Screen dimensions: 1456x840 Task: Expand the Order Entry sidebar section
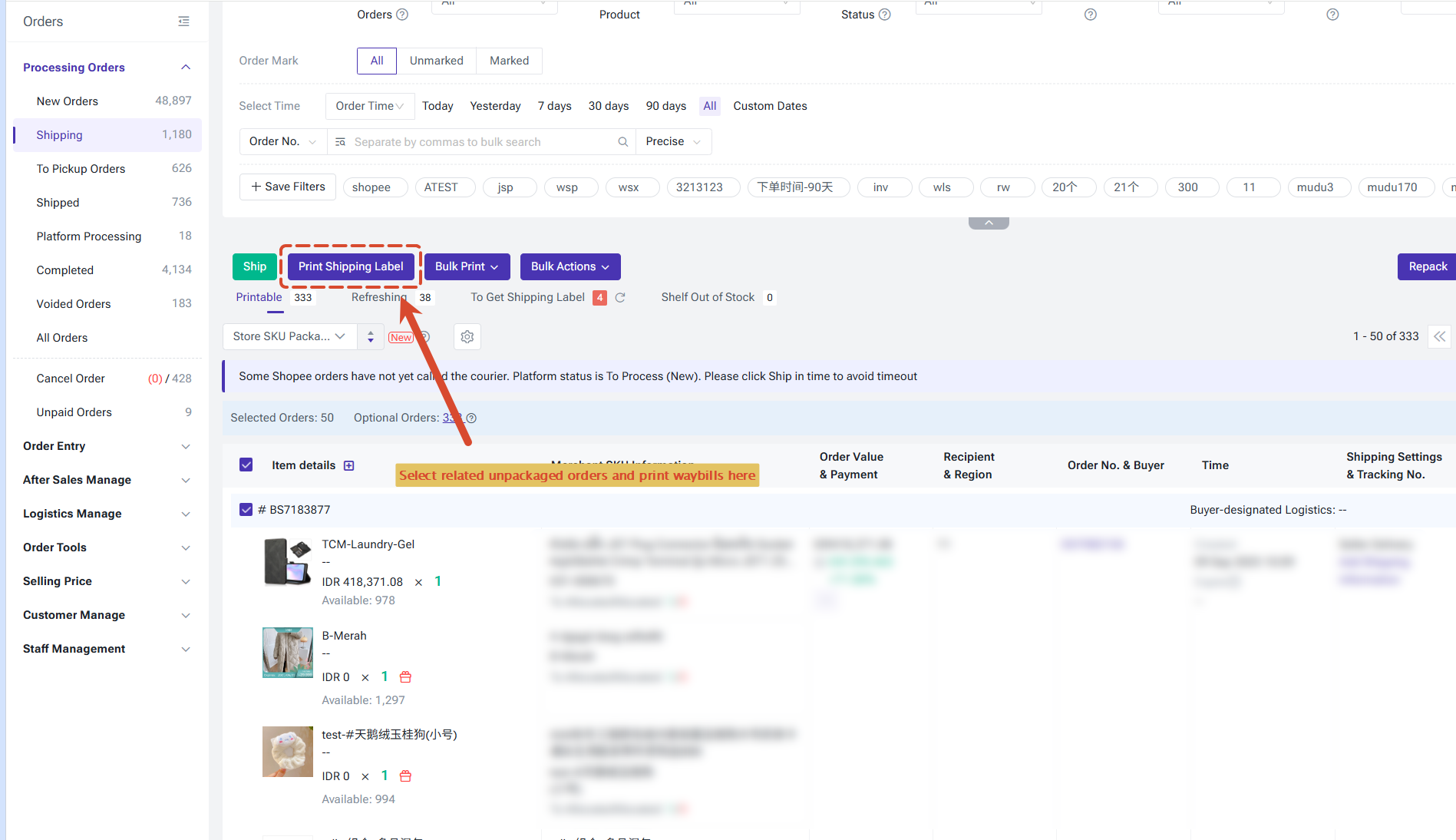click(x=107, y=446)
